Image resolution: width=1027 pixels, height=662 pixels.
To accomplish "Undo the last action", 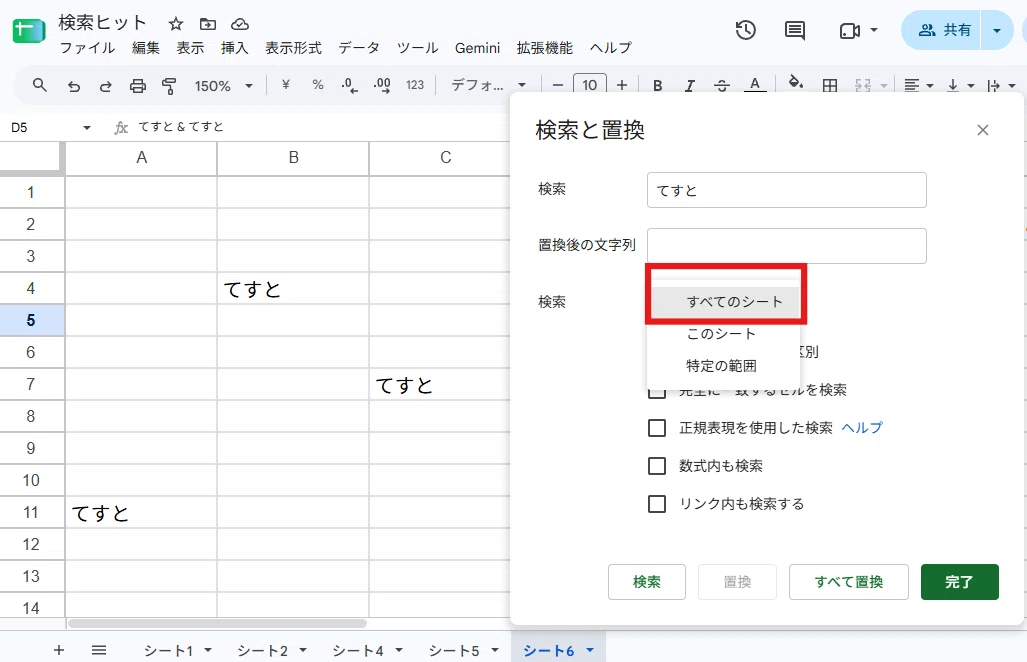I will [x=73, y=86].
